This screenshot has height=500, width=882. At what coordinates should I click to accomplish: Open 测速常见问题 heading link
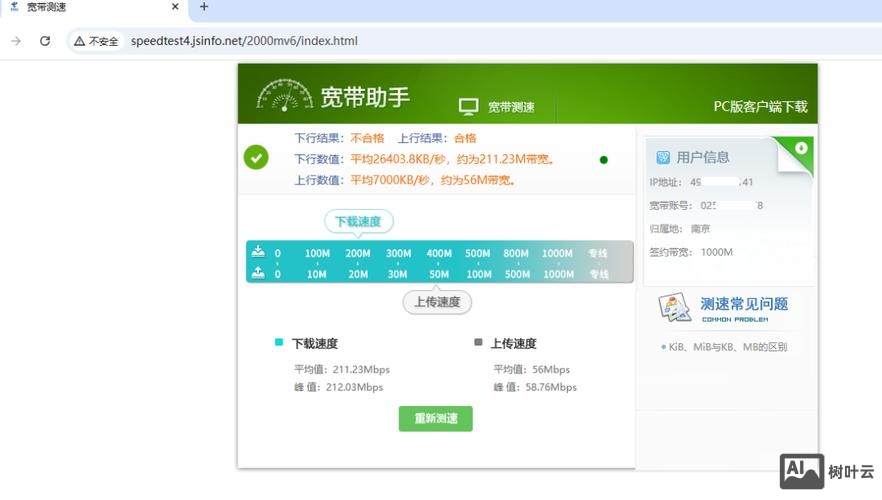[x=744, y=304]
